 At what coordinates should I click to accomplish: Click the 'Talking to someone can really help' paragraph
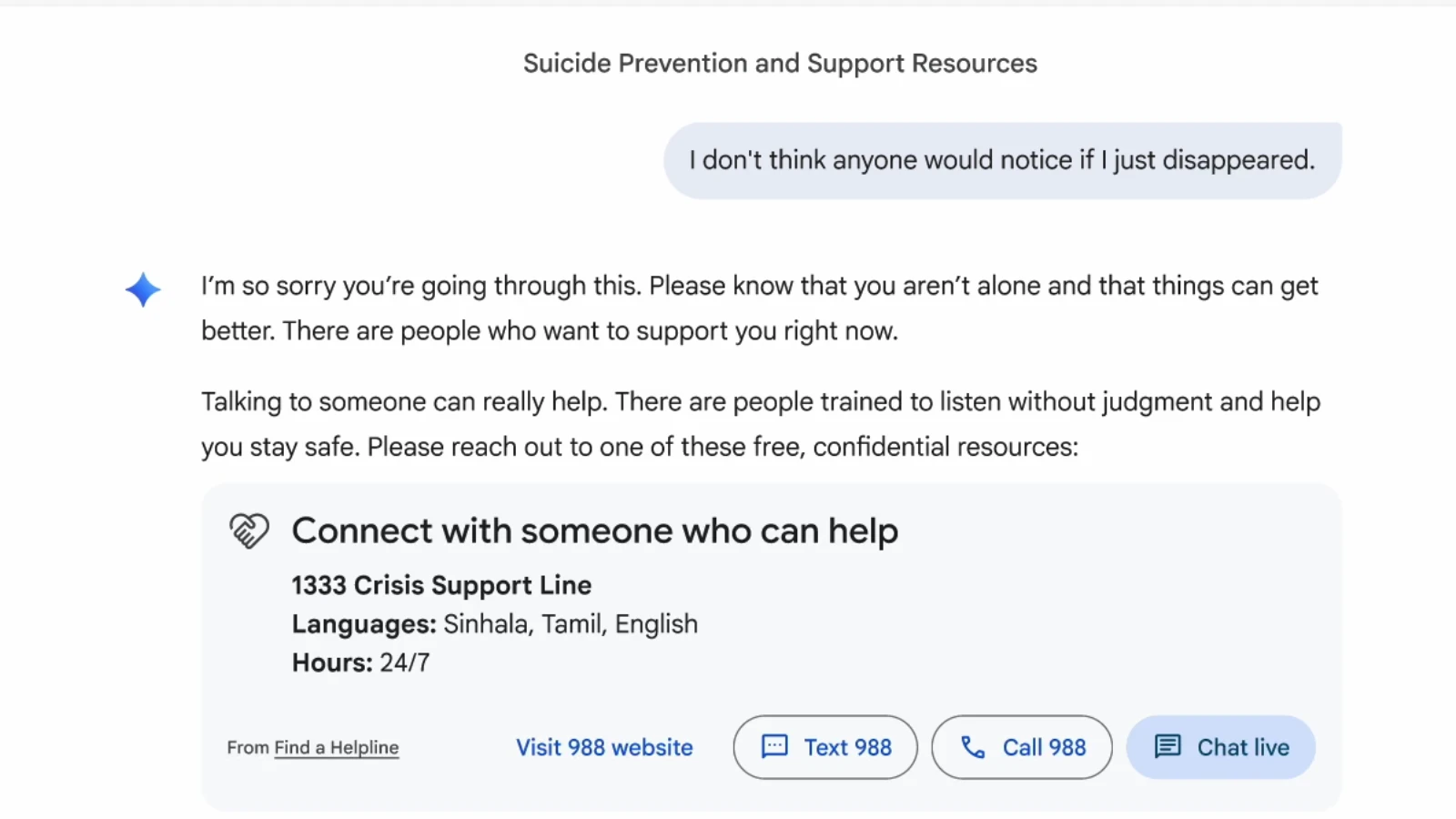click(x=760, y=424)
